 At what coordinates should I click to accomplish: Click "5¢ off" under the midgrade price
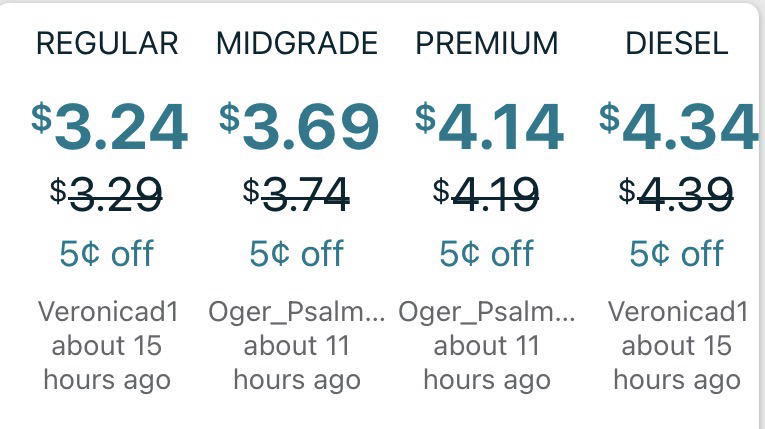(297, 254)
